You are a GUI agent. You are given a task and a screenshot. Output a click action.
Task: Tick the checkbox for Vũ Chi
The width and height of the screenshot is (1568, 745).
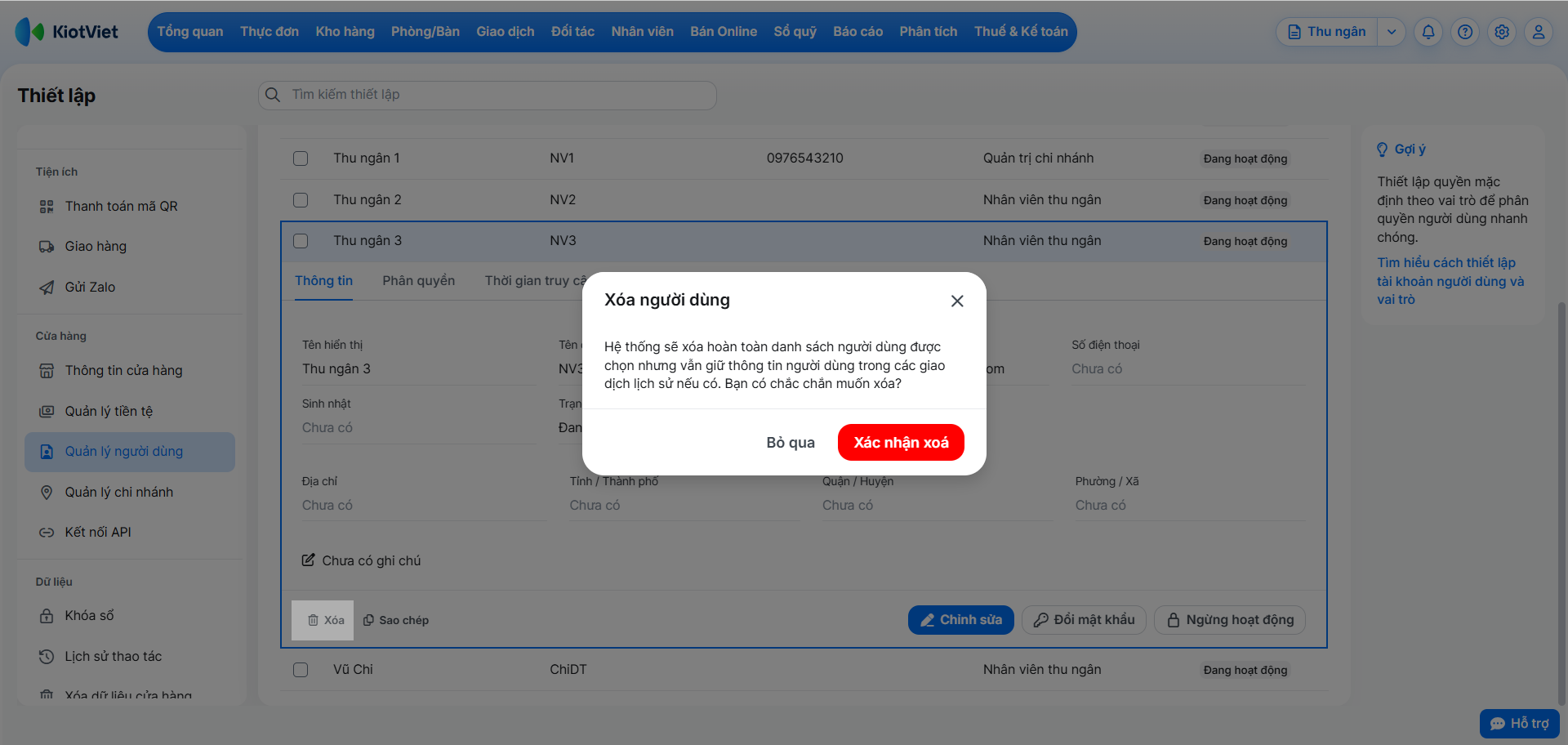pyautogui.click(x=301, y=670)
